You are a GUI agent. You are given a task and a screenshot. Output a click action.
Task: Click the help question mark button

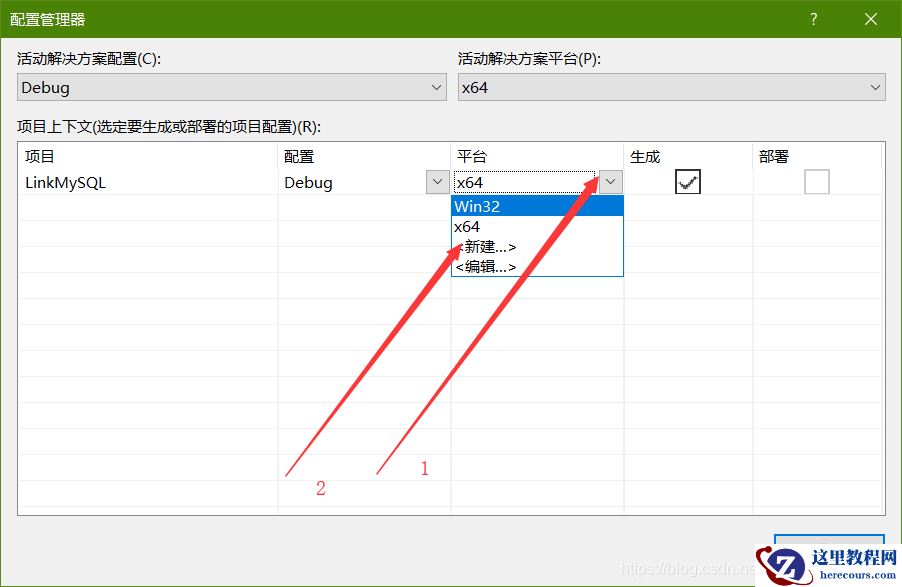[813, 19]
